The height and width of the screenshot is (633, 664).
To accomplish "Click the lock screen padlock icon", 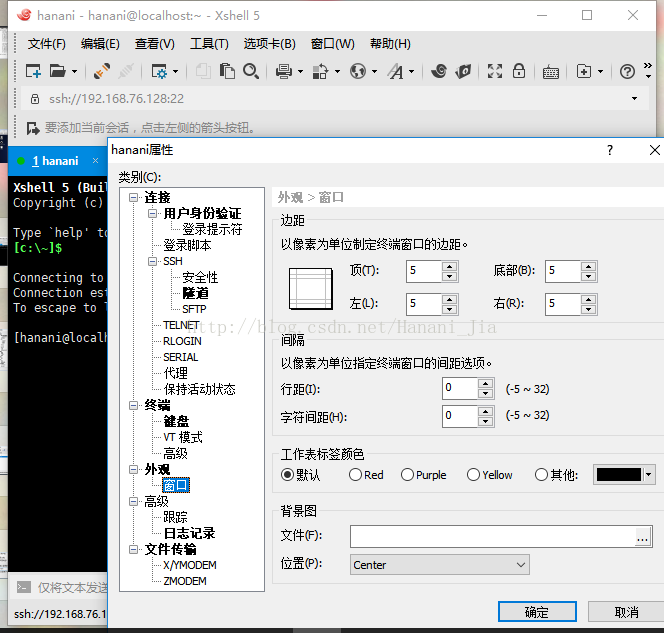I will [519, 71].
